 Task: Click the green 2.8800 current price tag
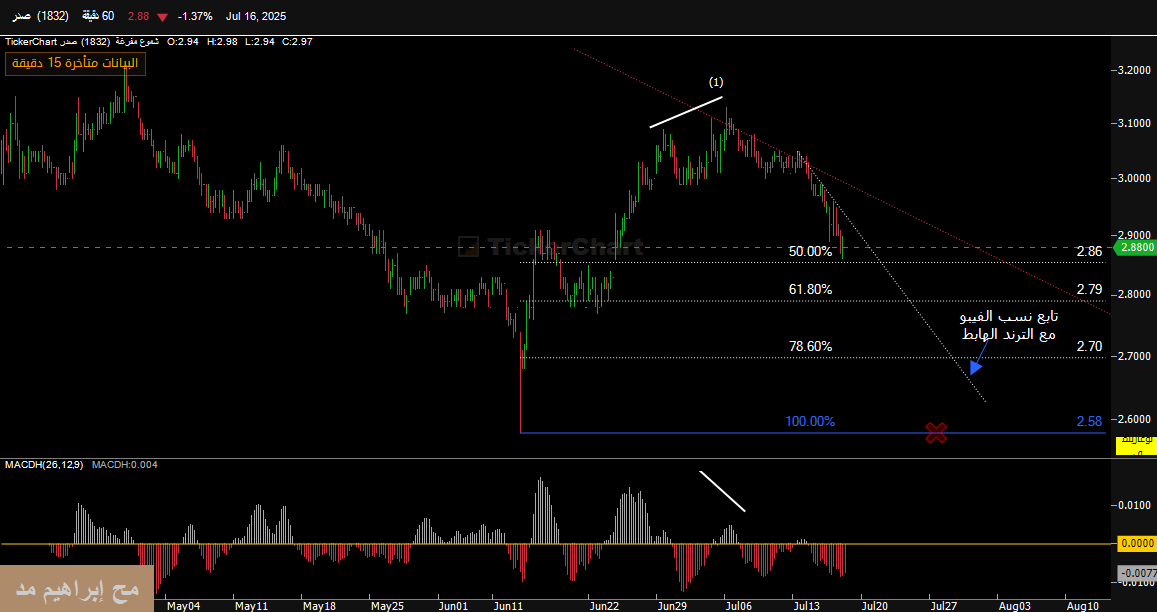tap(1134, 248)
